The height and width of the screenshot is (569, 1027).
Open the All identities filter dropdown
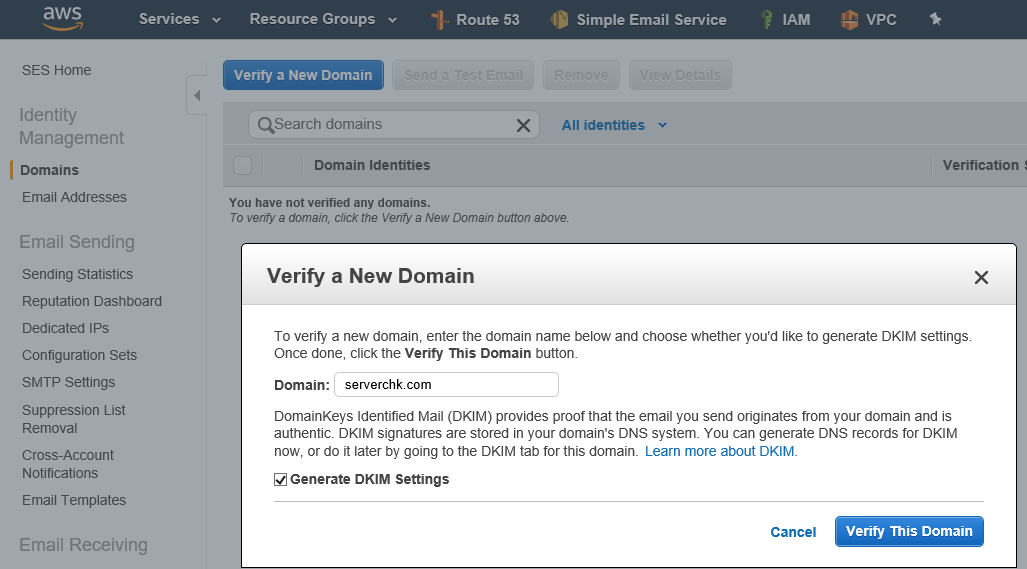[x=614, y=125]
